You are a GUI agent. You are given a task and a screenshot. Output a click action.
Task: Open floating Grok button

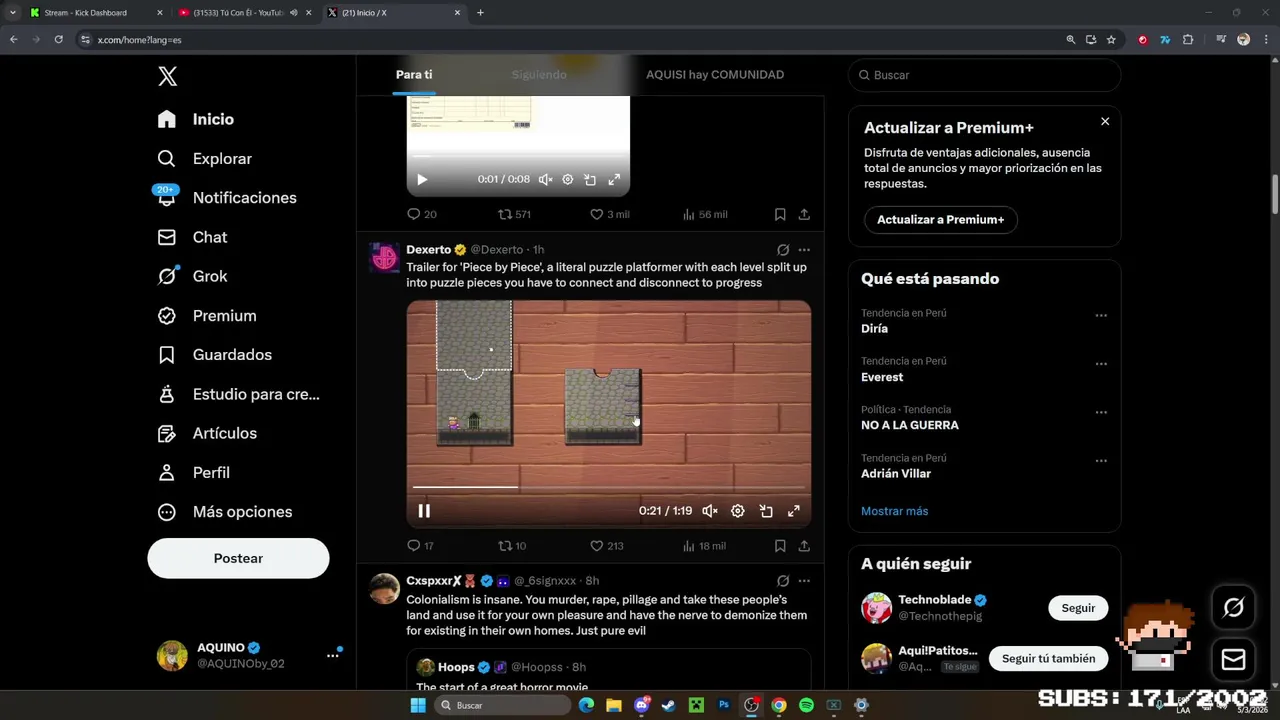(x=1234, y=607)
